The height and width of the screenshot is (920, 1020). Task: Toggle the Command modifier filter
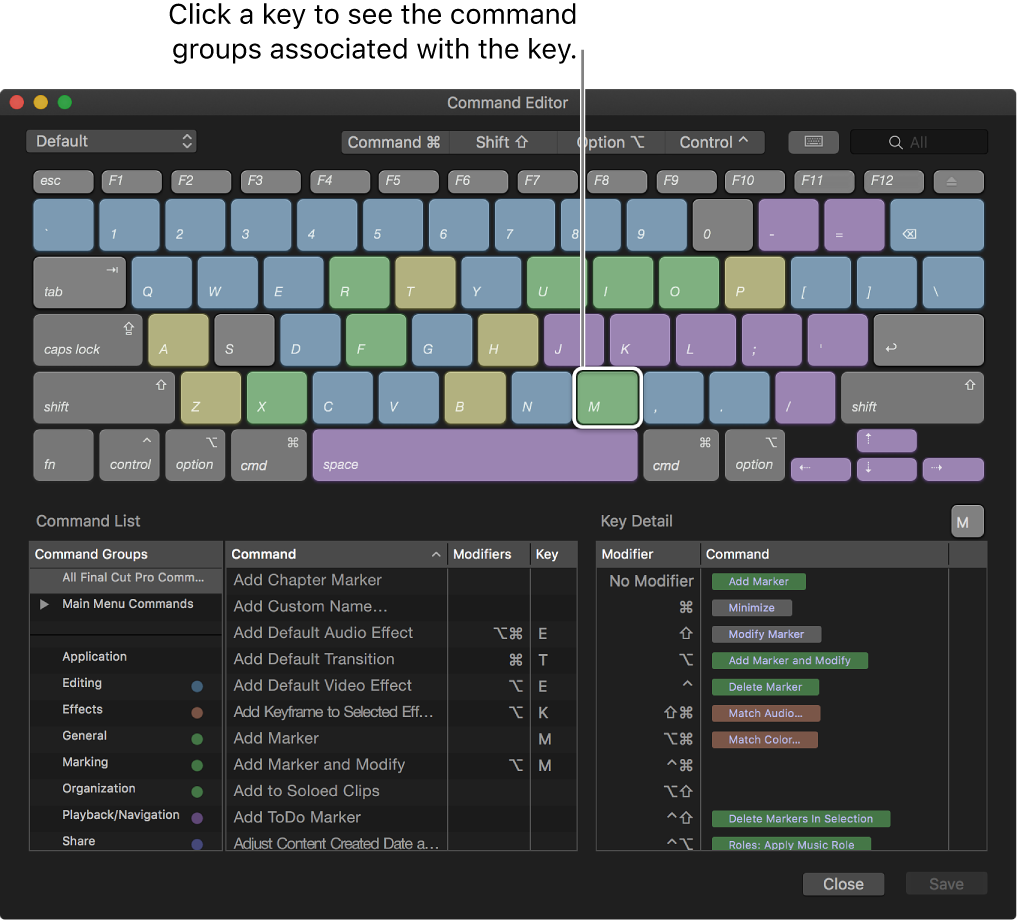click(x=395, y=142)
